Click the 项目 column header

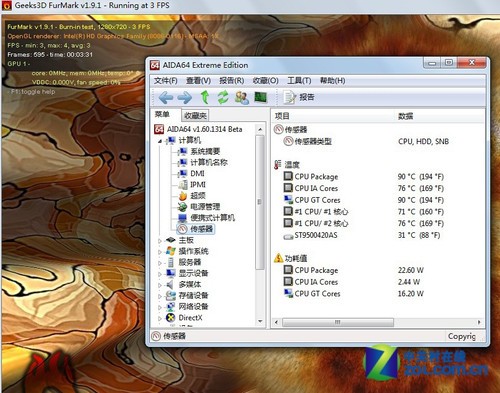(282, 116)
